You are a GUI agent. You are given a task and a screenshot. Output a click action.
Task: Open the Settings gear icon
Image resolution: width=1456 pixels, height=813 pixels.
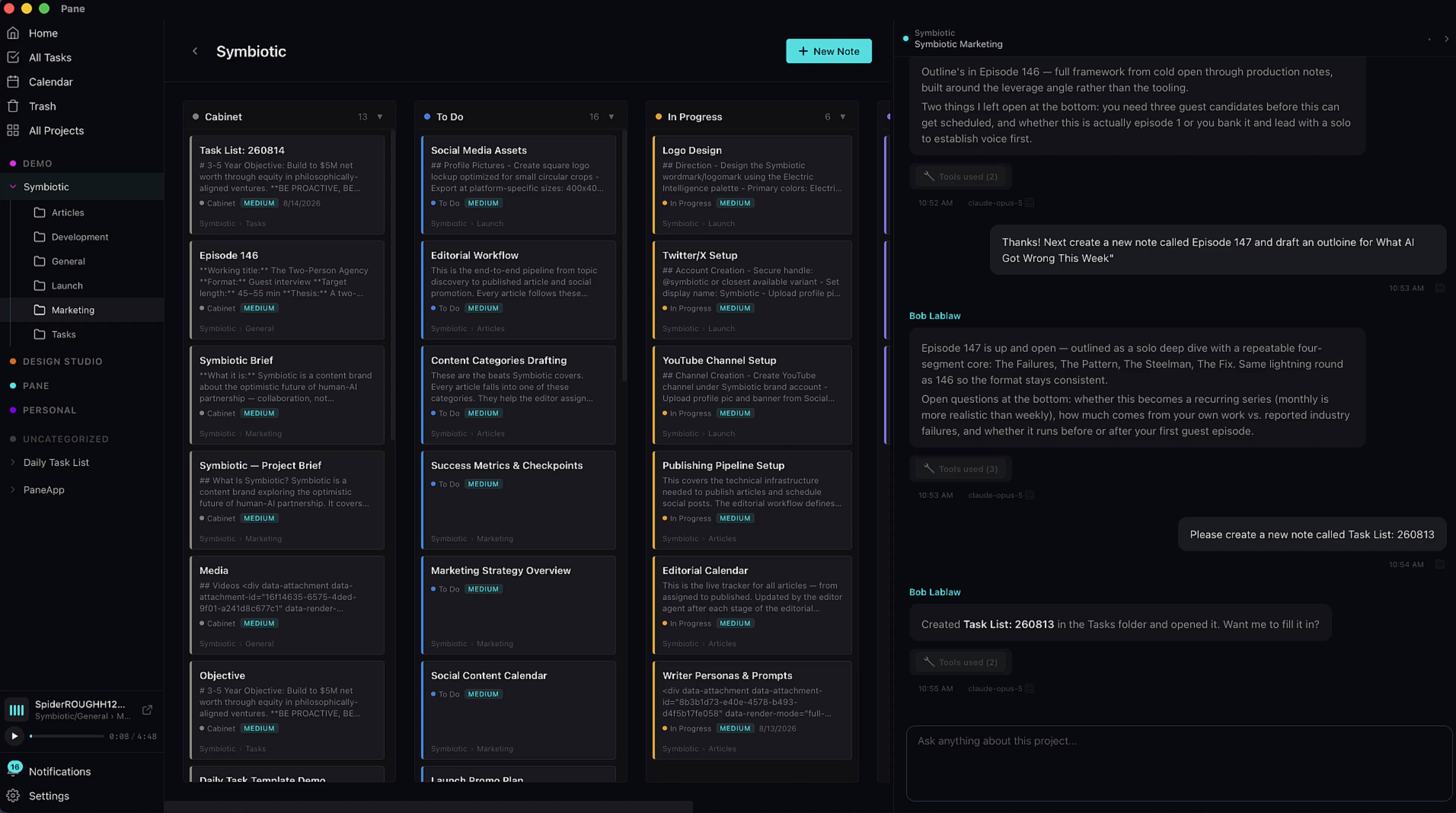point(13,795)
